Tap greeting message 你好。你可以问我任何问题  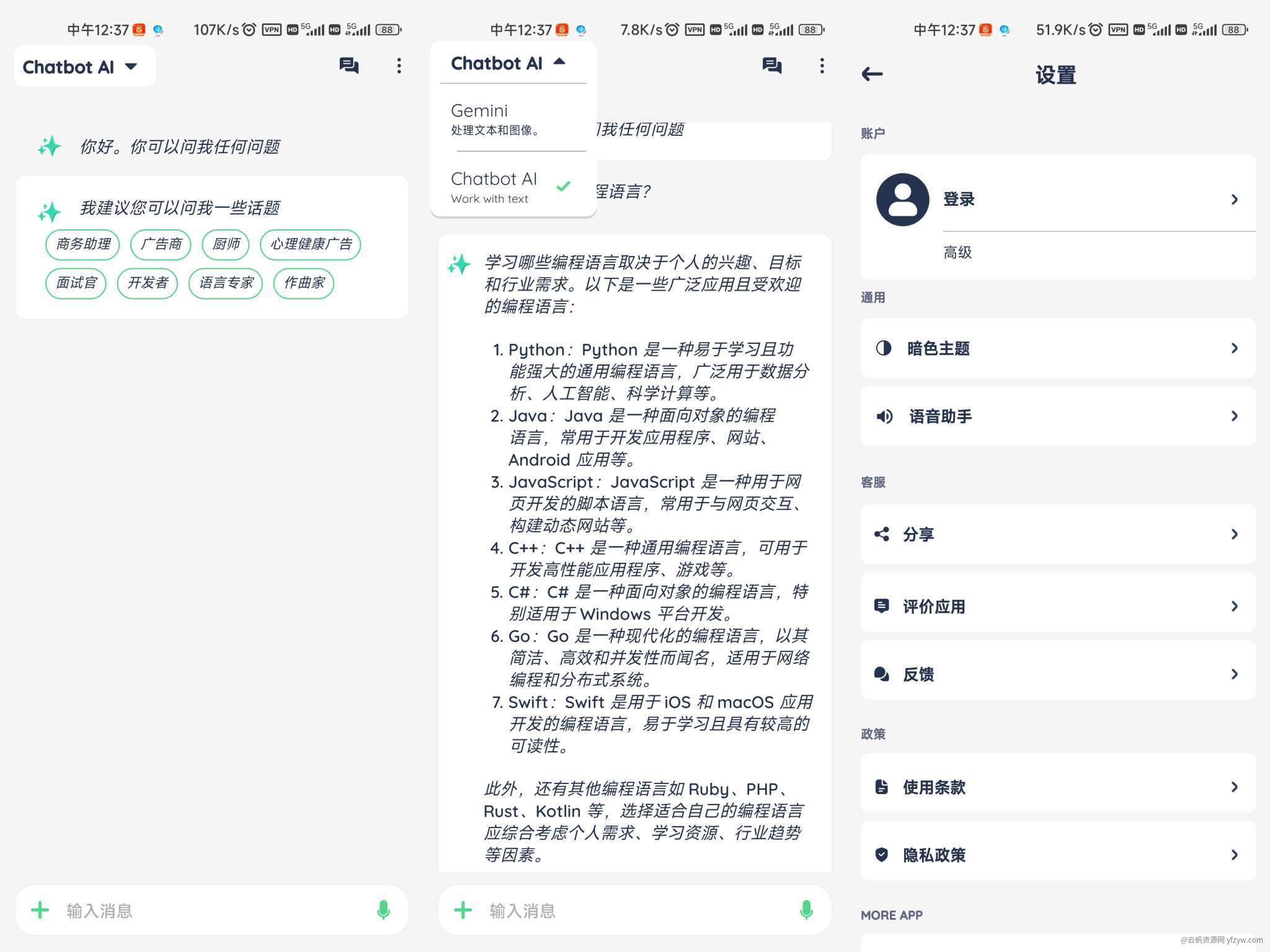point(180,147)
